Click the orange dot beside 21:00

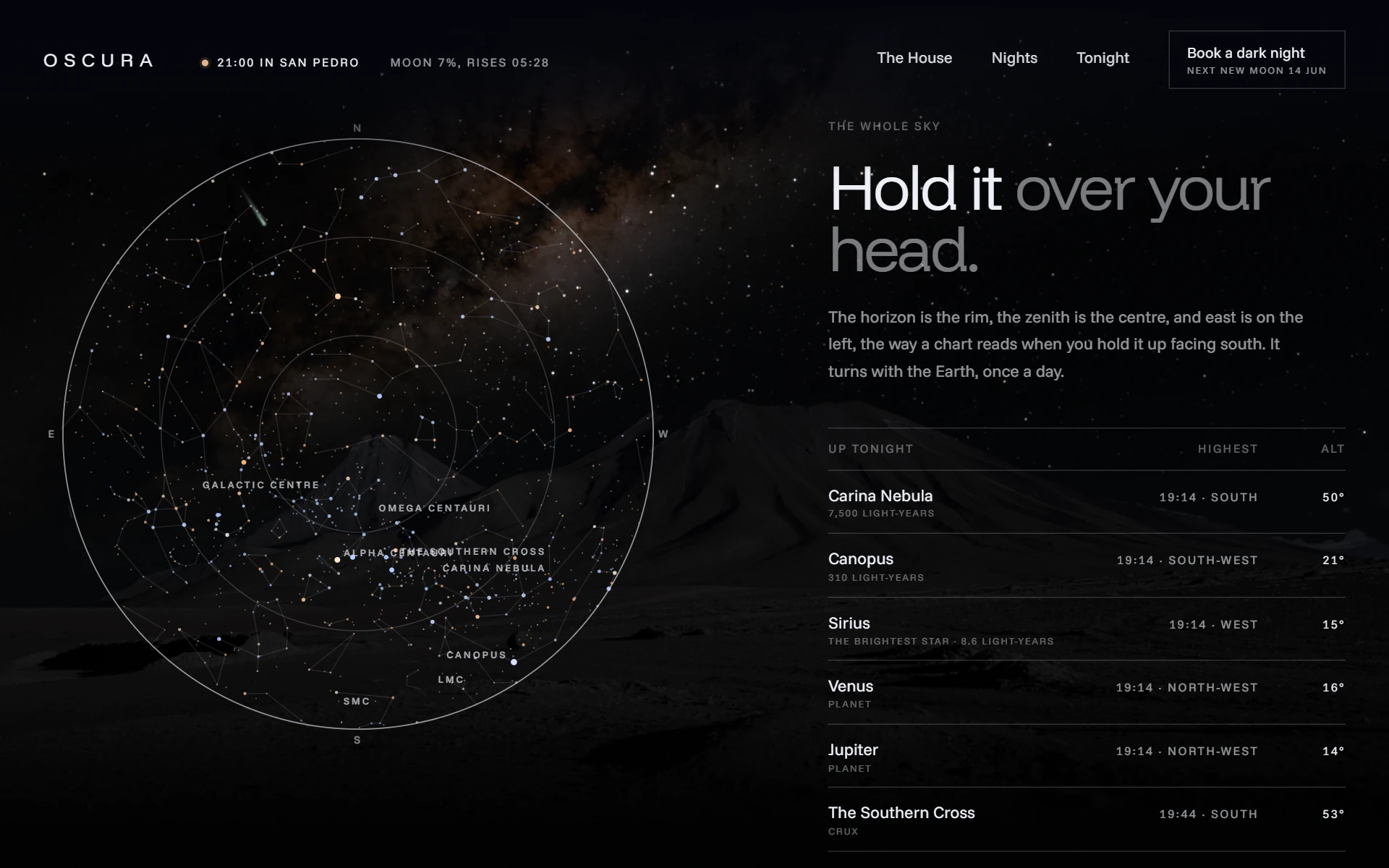(205, 63)
